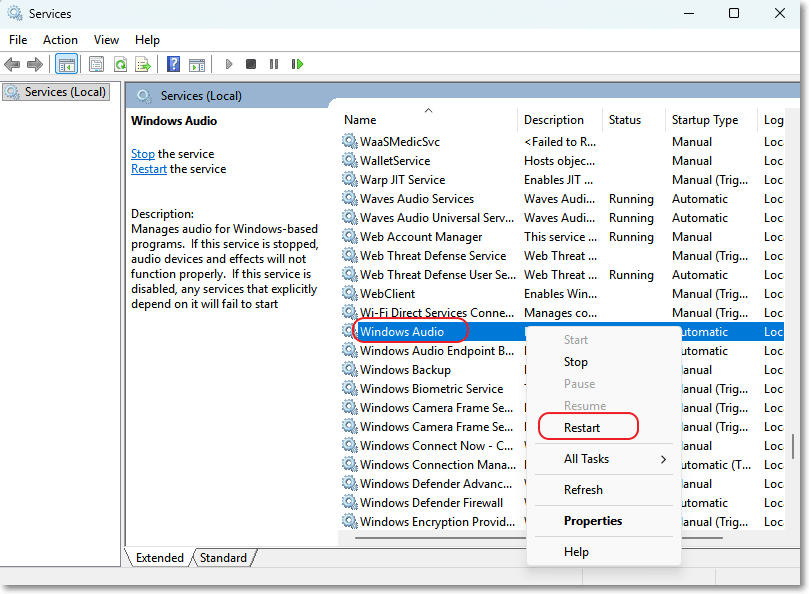Click the gear icon beside Web Account Manager
809x594 pixels.
click(x=350, y=236)
